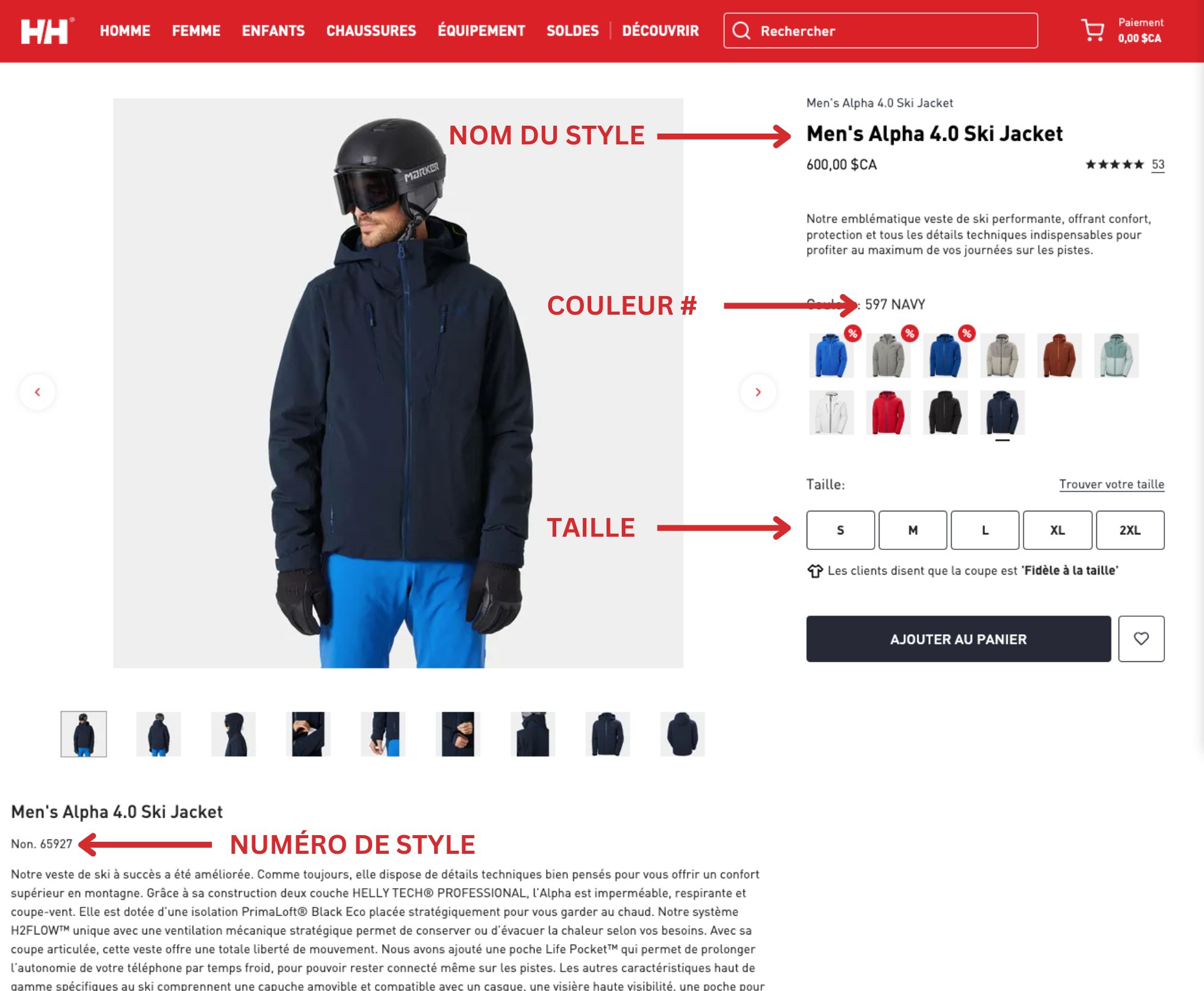Click AJOUTER AU PANIER button

coord(958,638)
